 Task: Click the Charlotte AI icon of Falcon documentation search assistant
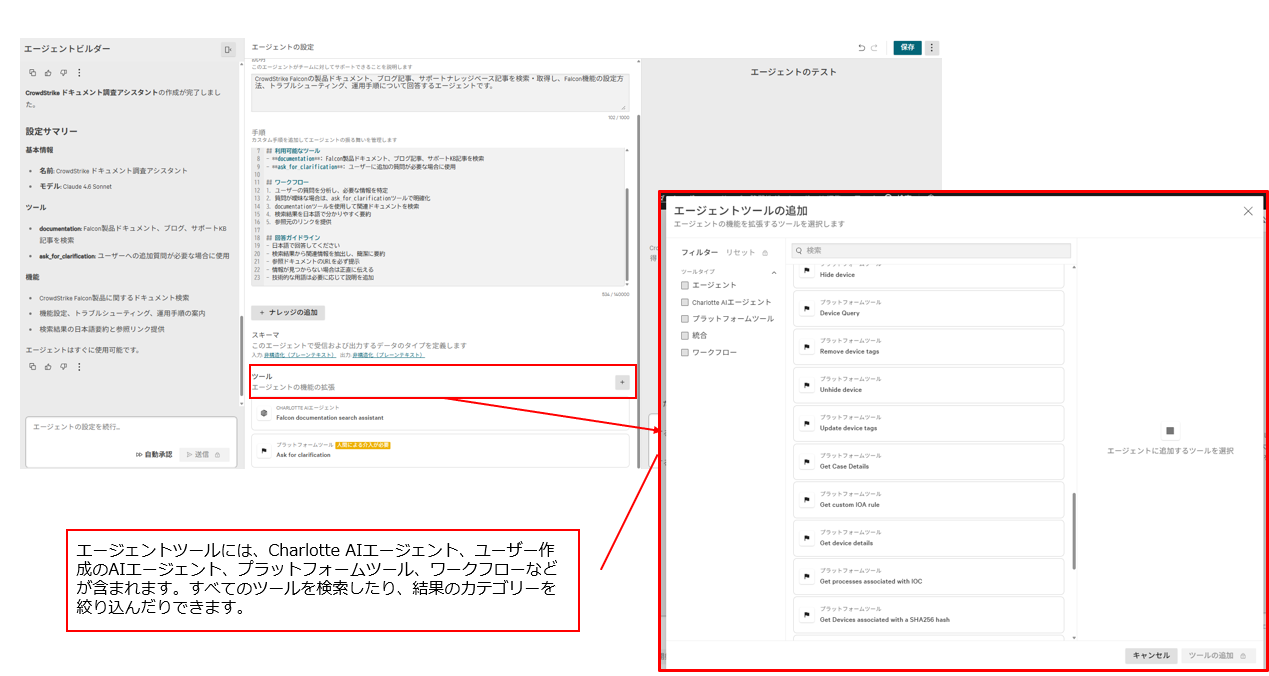coord(263,413)
